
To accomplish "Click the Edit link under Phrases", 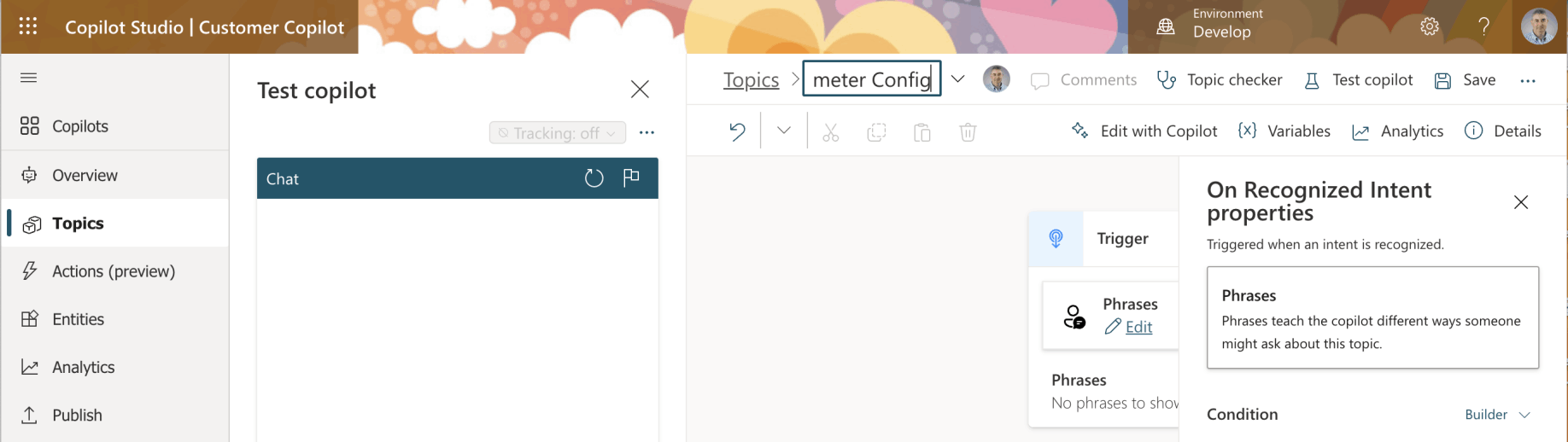I will [1138, 327].
